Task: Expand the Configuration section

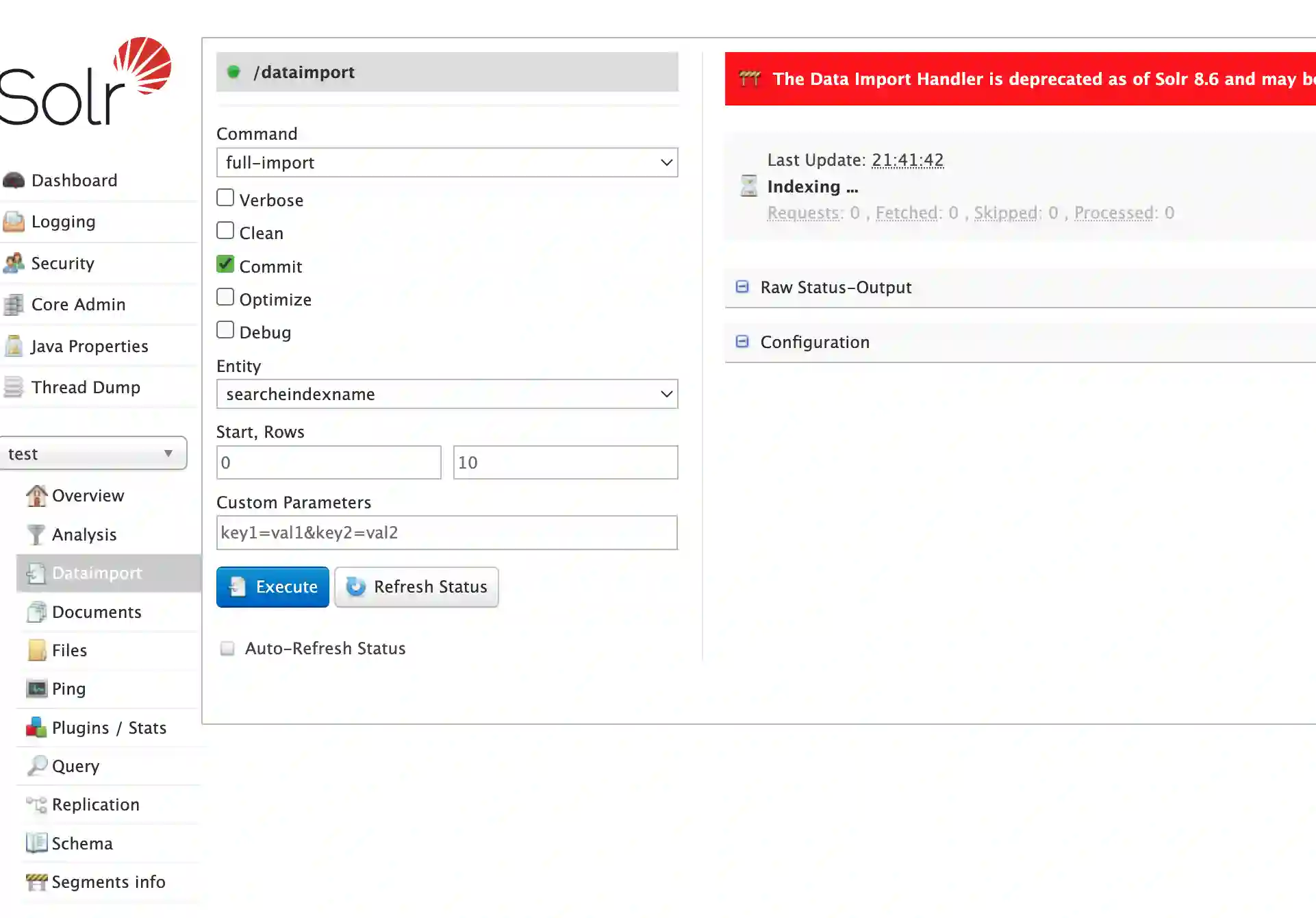Action: [815, 342]
